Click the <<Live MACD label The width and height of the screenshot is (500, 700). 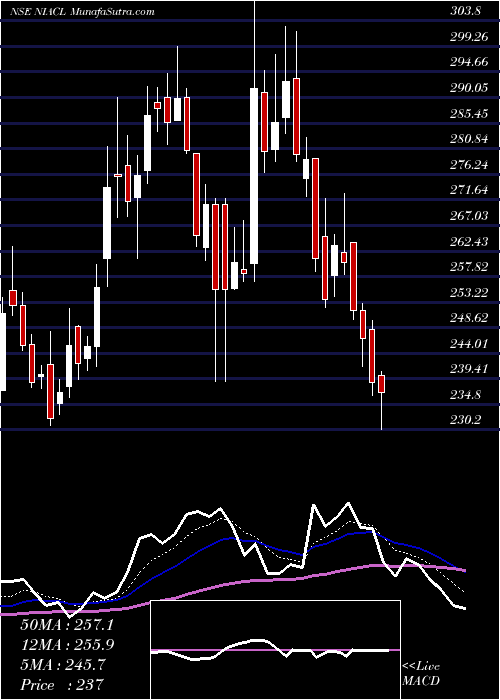click(x=421, y=674)
